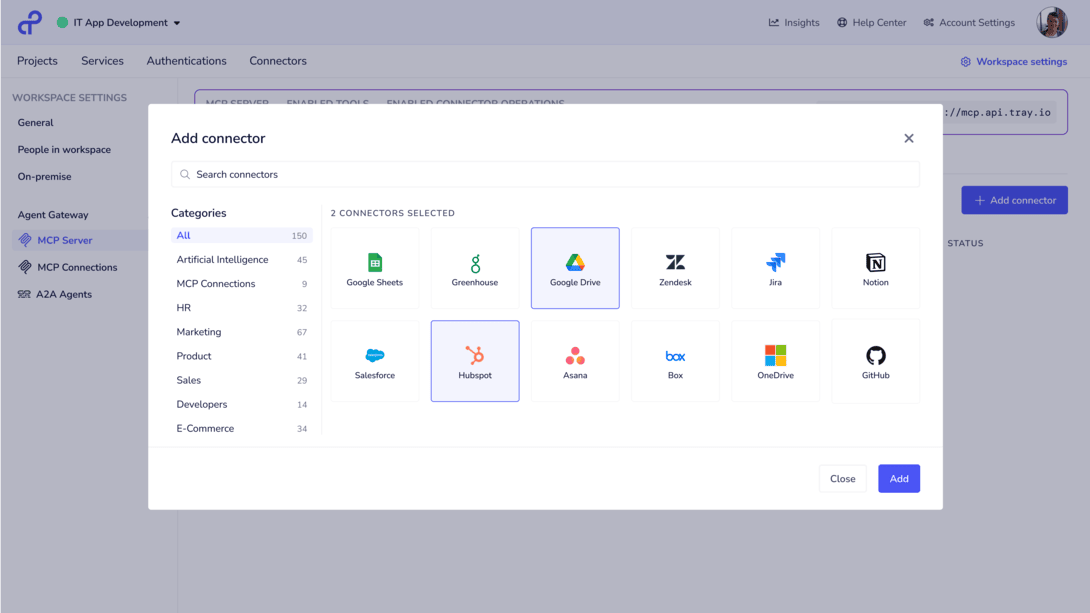Select the Greenhouse connector
Screen dimensions: 1090x613
[x=475, y=268]
